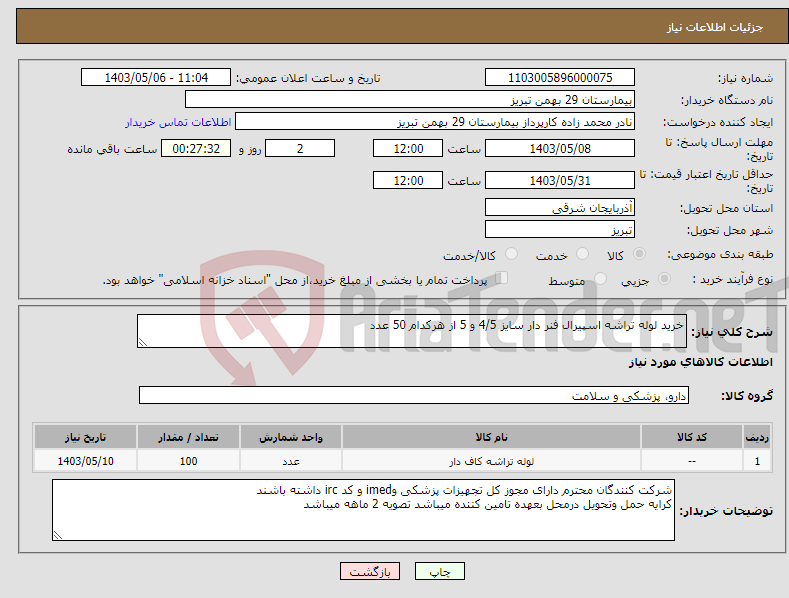Click the response deadline time 12:00 field
The width and height of the screenshot is (789, 598).
pos(408,148)
